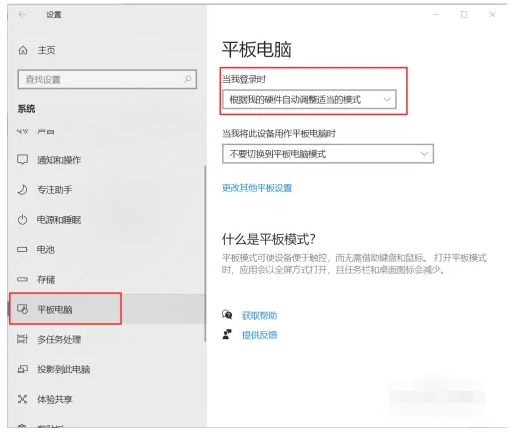The height and width of the screenshot is (432, 515).
Task: Click the 系统 section label
Action: (x=26, y=109)
